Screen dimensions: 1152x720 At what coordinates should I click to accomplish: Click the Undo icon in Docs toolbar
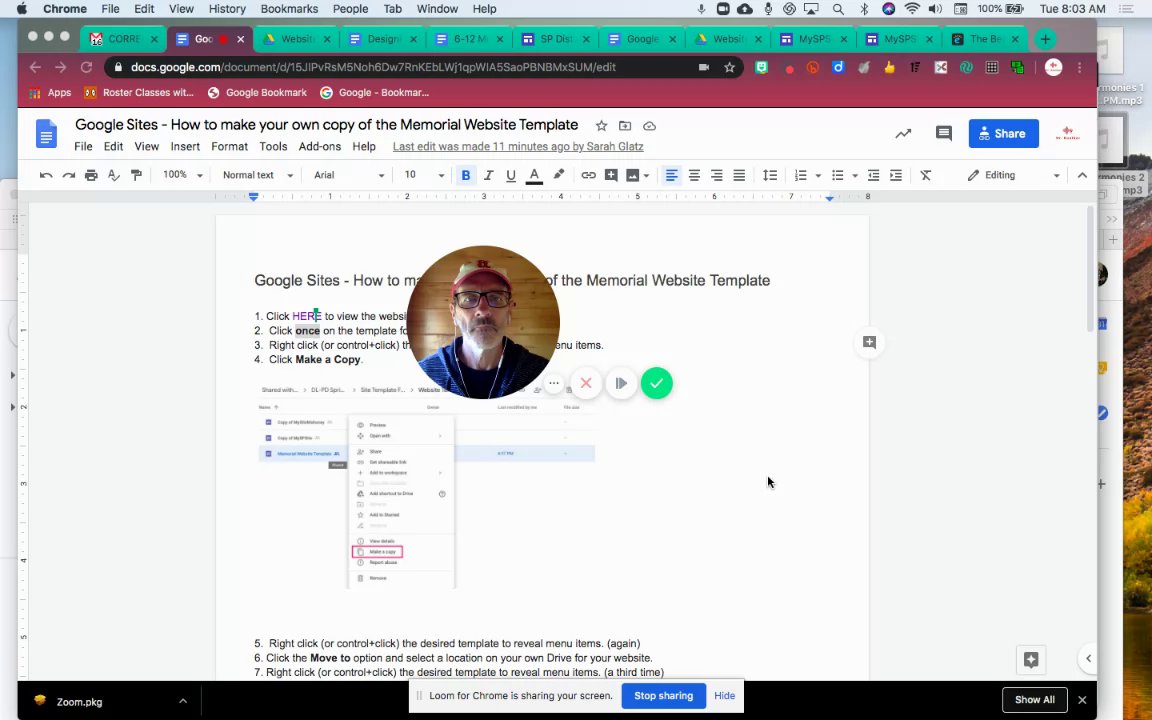click(46, 175)
